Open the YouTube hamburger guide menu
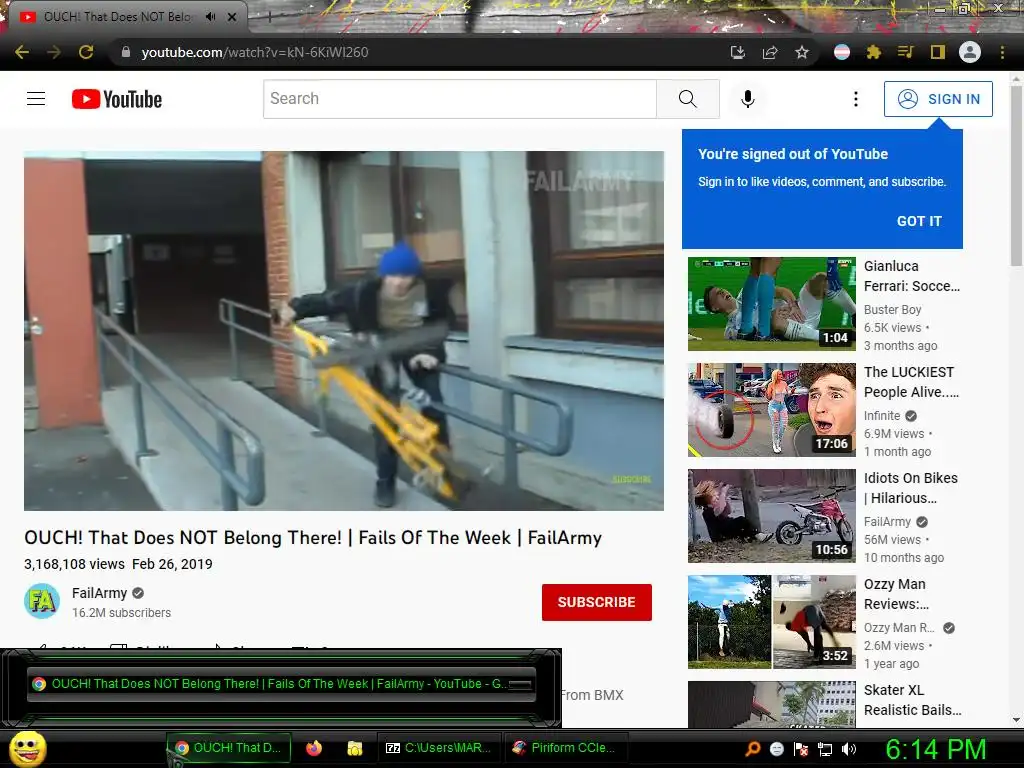The image size is (1024, 768). pyautogui.click(x=36, y=99)
